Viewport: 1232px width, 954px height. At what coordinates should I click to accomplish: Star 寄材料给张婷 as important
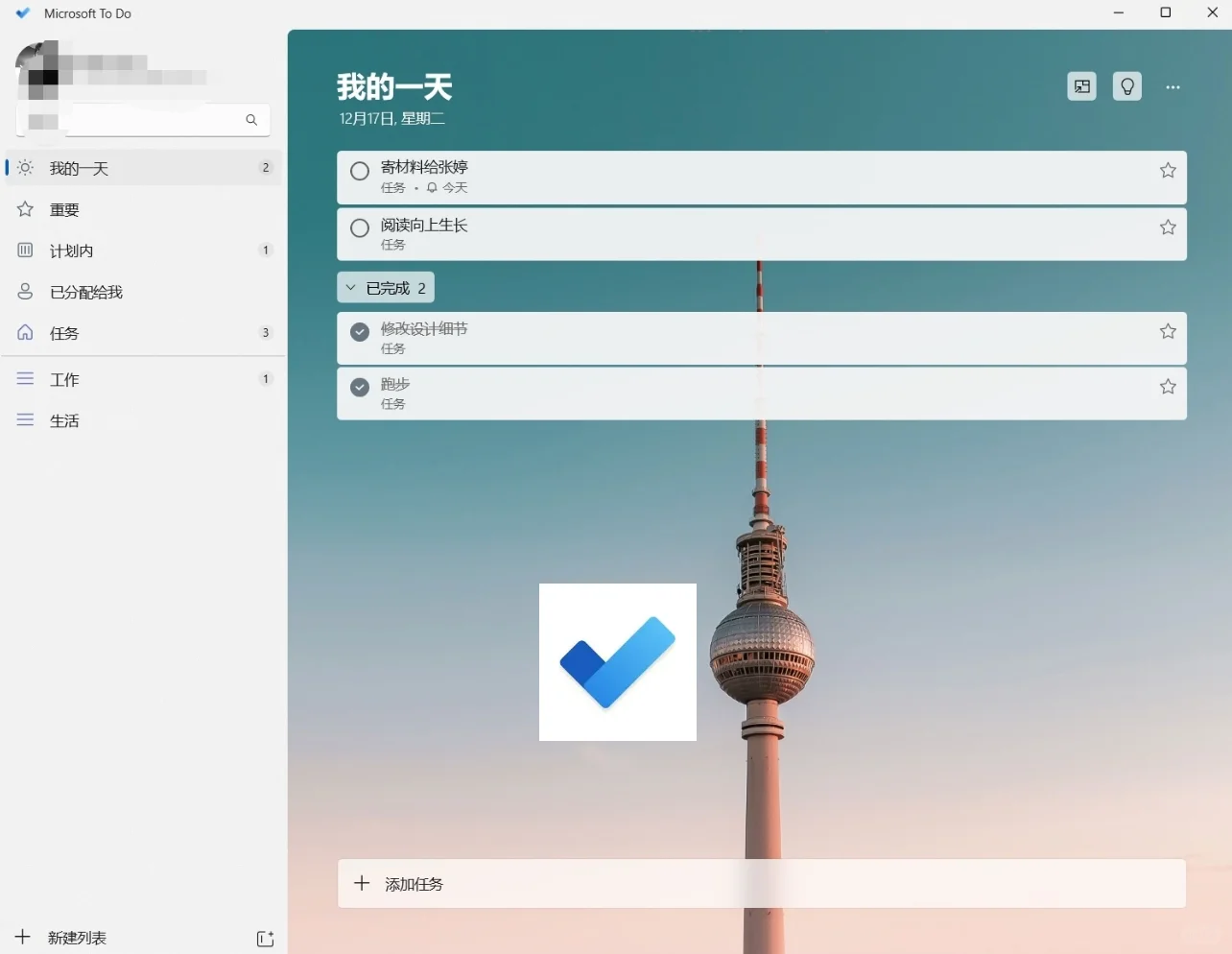tap(1167, 170)
